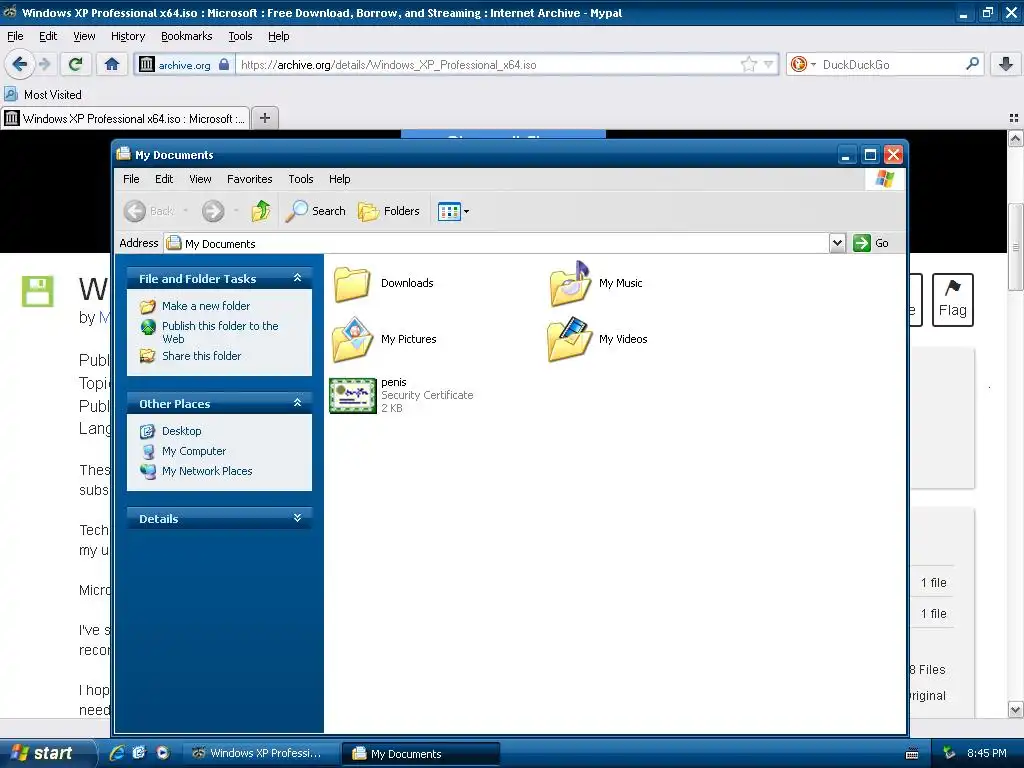Open the Most Visited bookmarks folder

pos(43,95)
